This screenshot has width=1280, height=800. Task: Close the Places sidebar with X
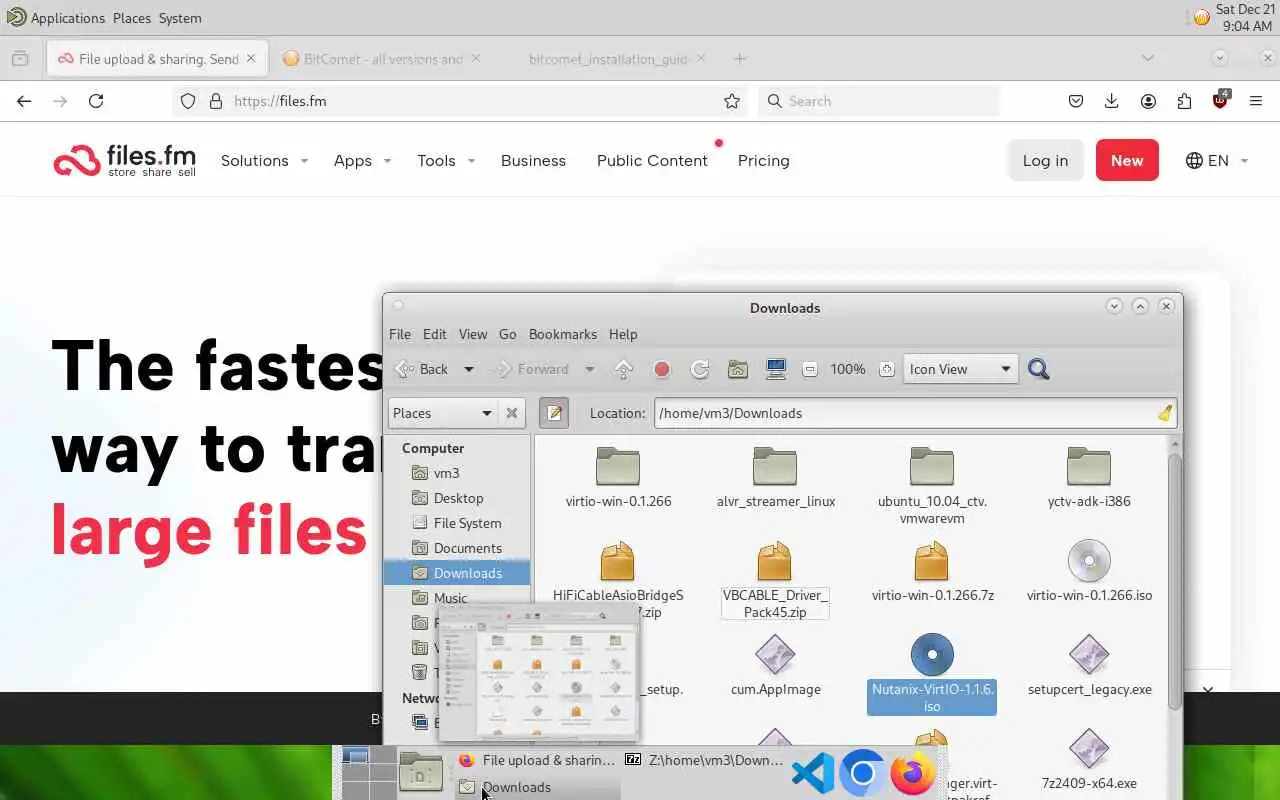click(x=512, y=413)
